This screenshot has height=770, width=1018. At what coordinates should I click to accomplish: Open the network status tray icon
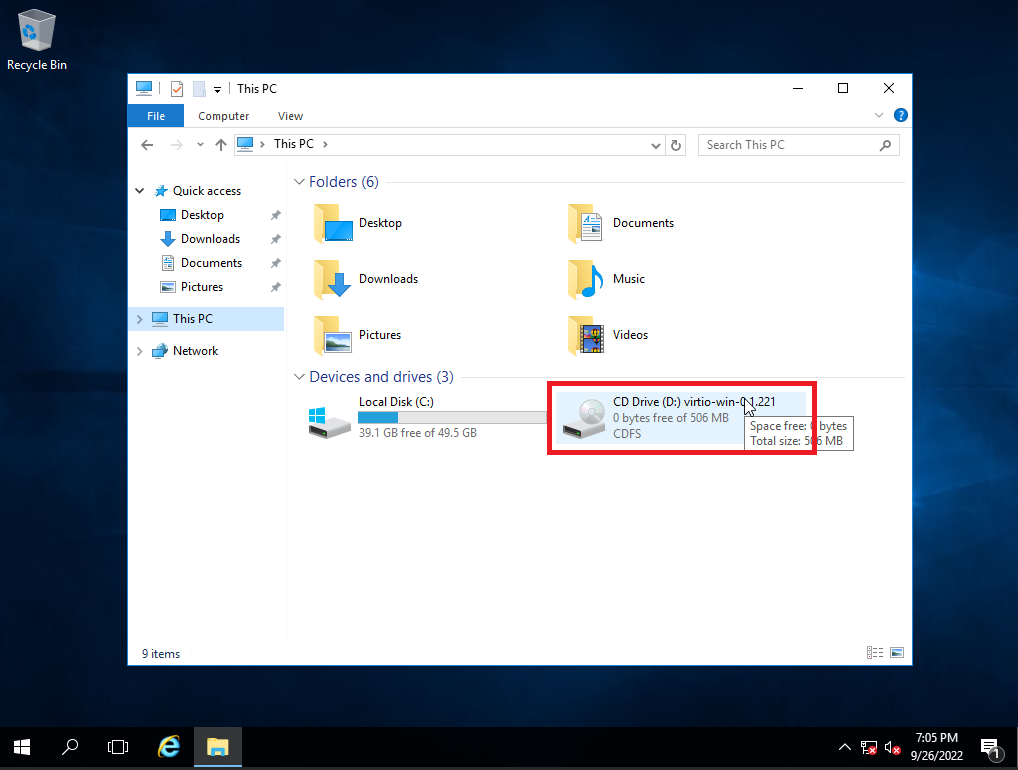pyautogui.click(x=869, y=748)
